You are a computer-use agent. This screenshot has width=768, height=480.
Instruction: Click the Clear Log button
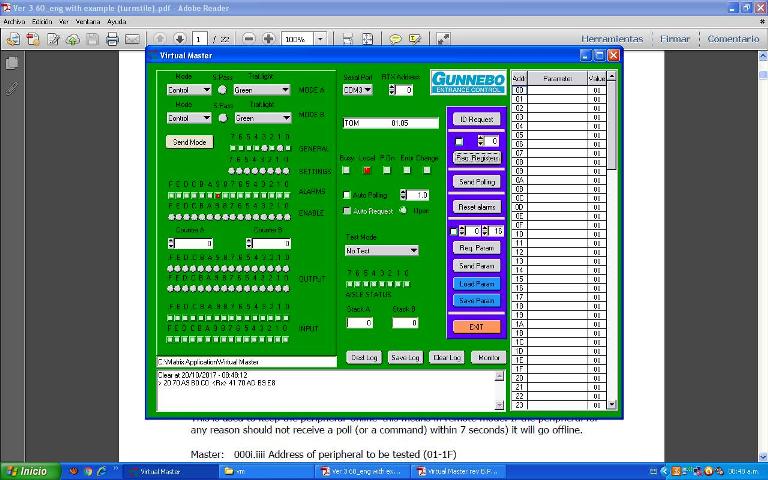447,358
